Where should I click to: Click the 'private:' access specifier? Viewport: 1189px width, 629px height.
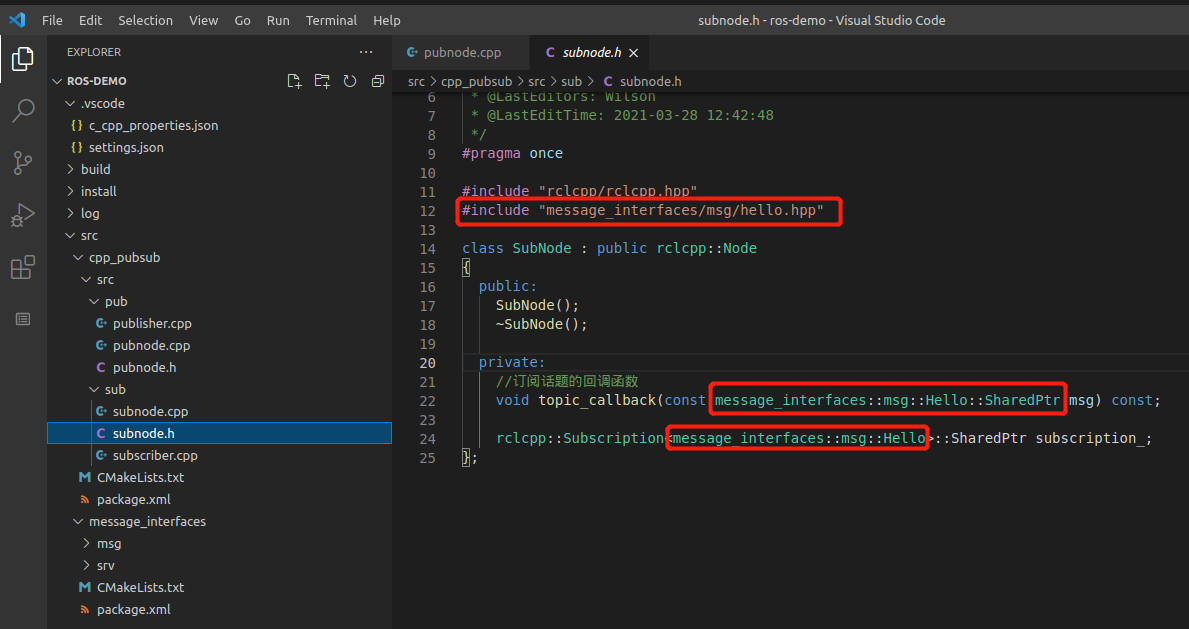[x=512, y=362]
